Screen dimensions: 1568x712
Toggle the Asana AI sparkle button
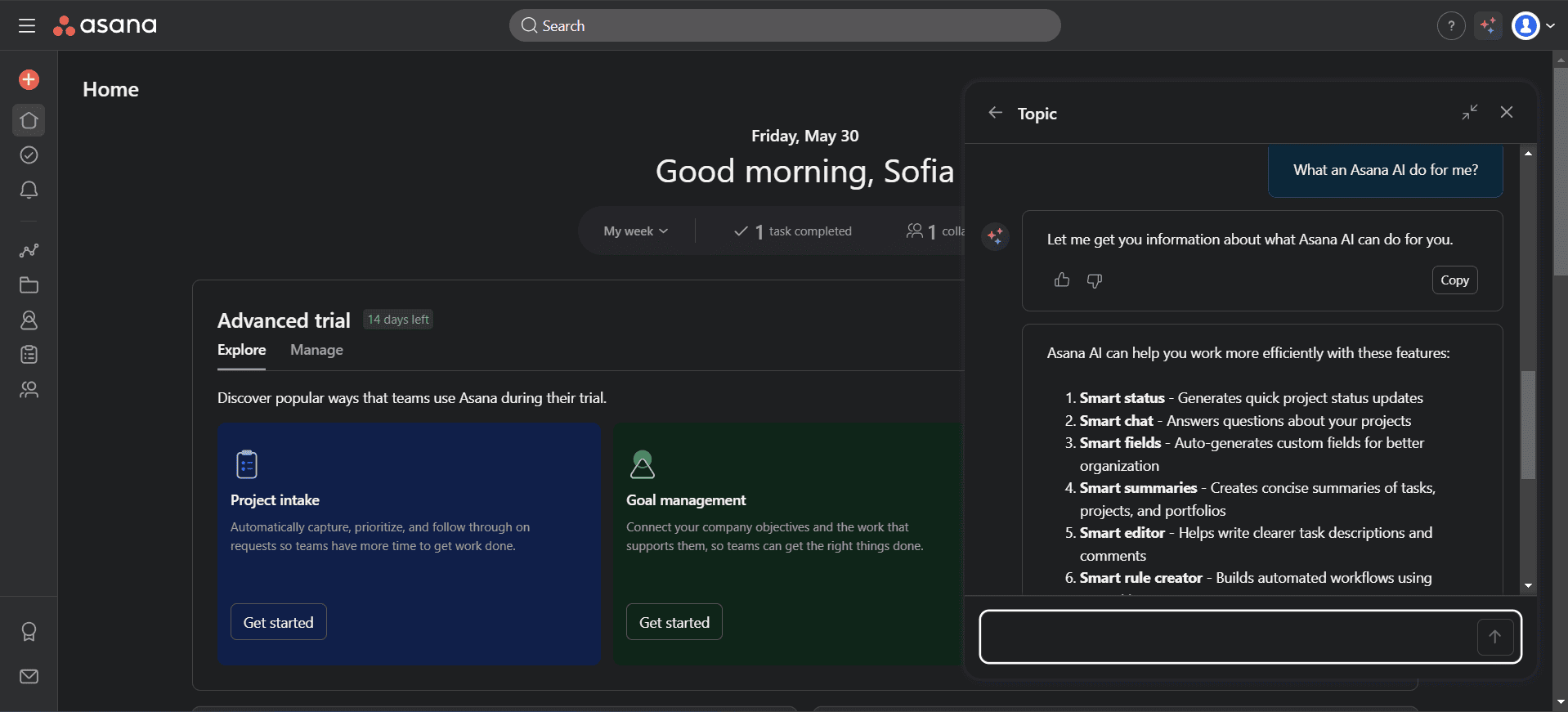pos(1489,26)
